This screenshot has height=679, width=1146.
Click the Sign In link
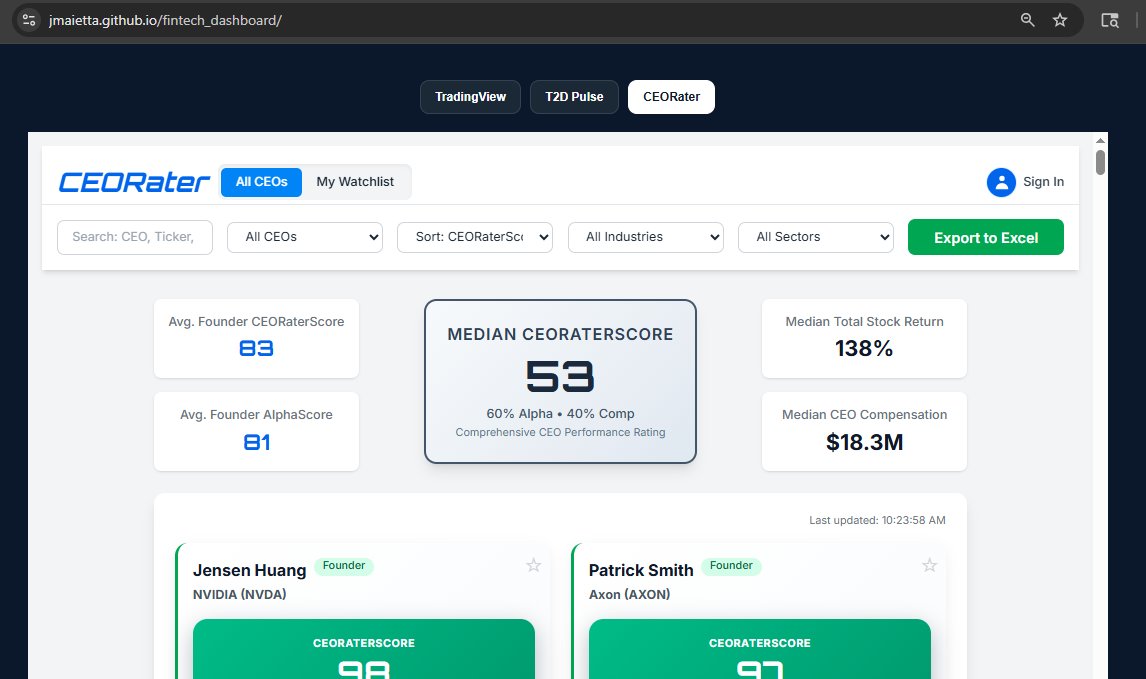pyautogui.click(x=1043, y=182)
